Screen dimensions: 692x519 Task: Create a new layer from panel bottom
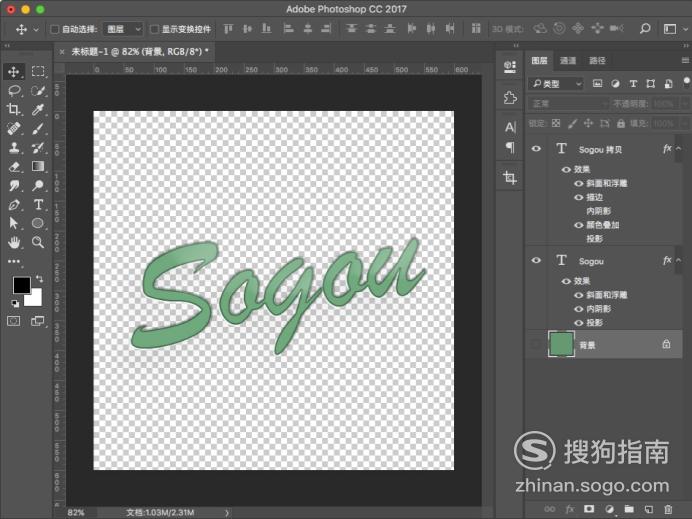[x=649, y=509]
